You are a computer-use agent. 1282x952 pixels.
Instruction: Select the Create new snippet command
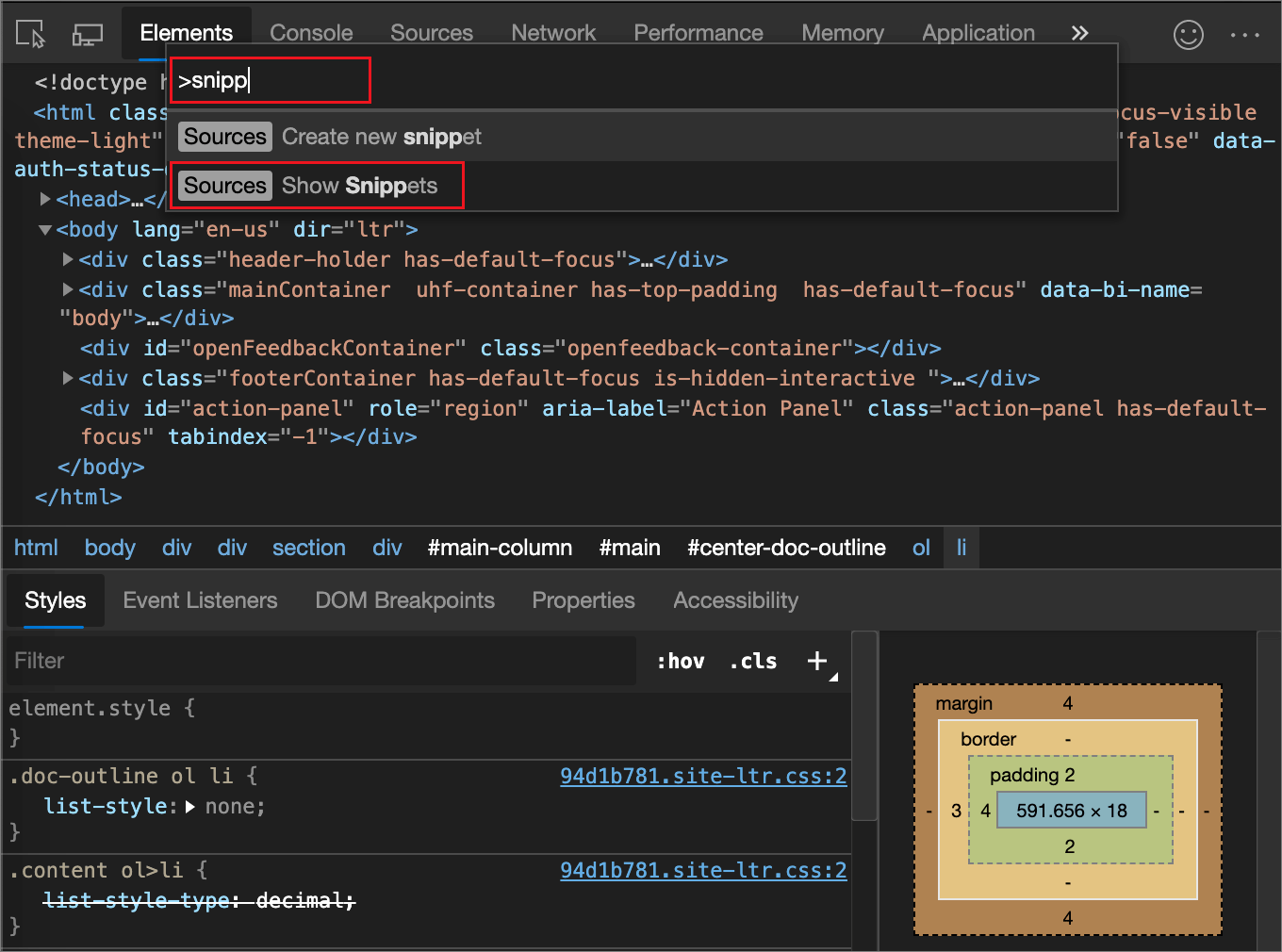381,136
